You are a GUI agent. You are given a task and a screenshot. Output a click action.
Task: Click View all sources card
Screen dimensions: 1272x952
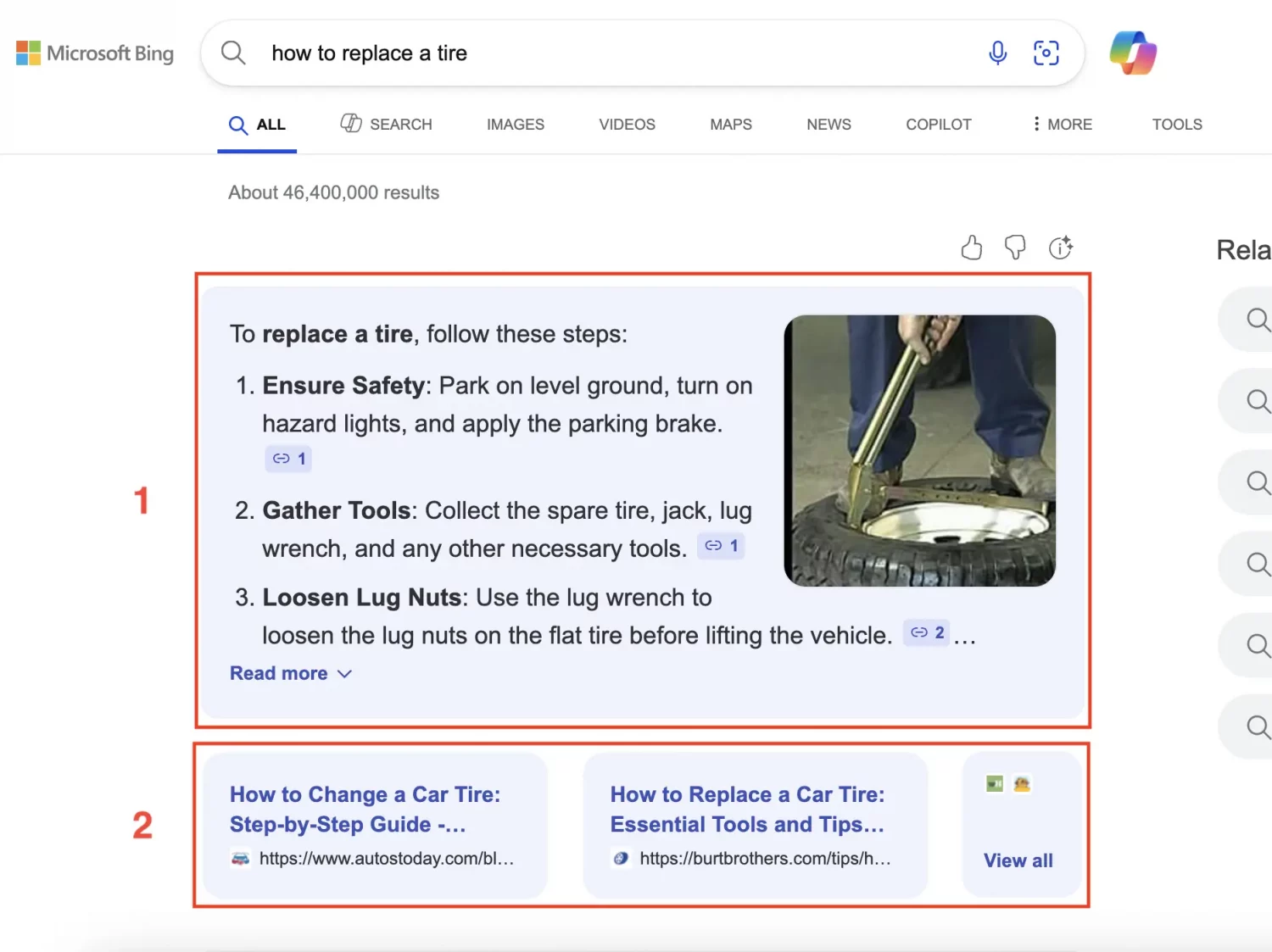(1022, 825)
